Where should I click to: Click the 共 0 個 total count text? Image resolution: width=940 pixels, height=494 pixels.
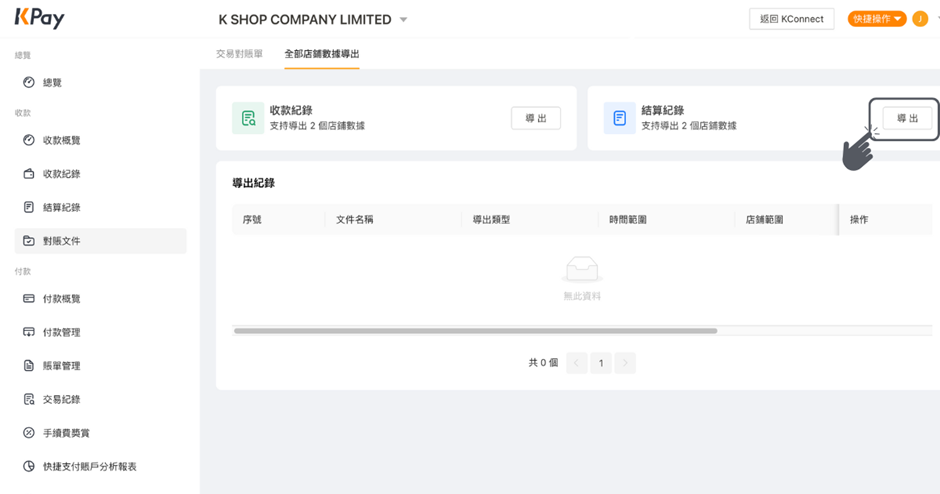543,363
